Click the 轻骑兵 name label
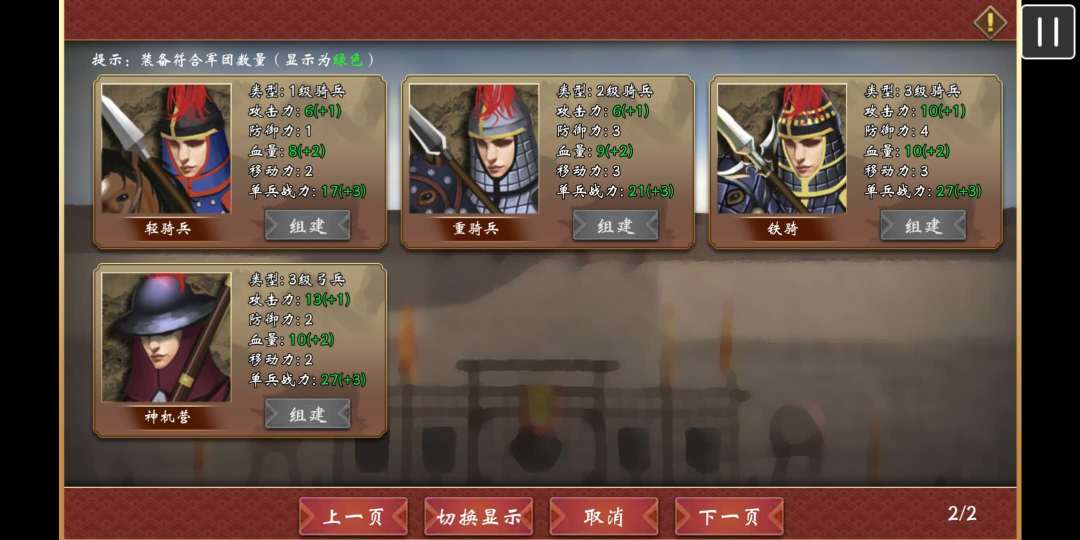This screenshot has width=1080, height=540. 167,229
